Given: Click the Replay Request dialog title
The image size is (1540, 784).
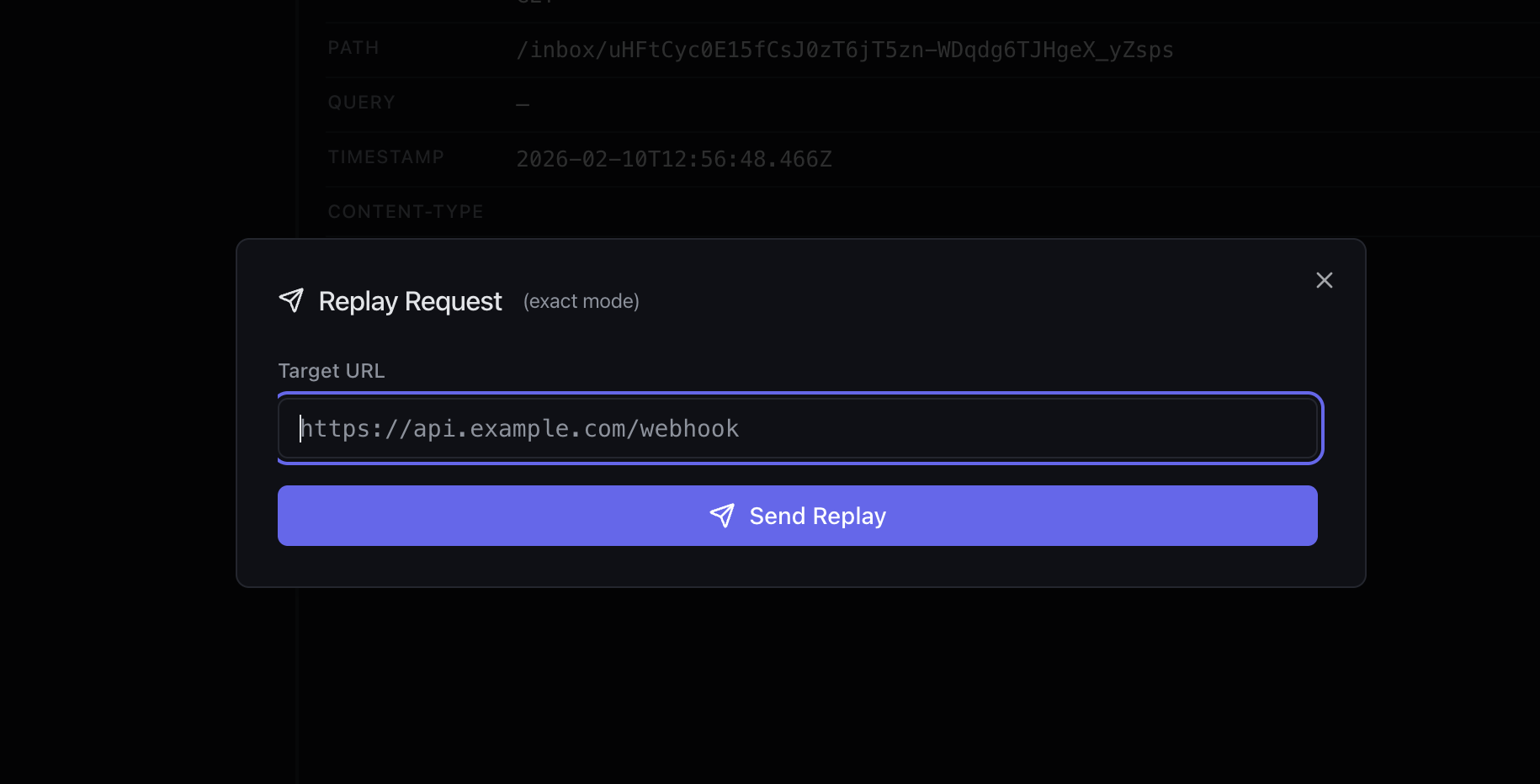Looking at the screenshot, I should (x=410, y=301).
